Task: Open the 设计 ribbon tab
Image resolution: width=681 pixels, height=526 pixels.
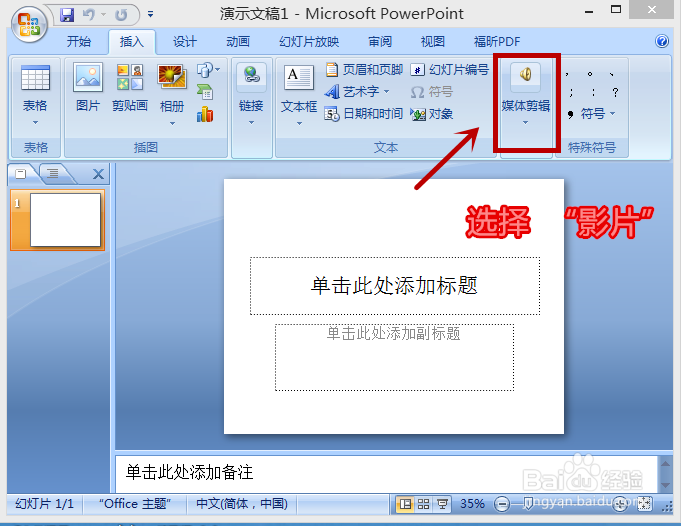Action: click(x=185, y=42)
